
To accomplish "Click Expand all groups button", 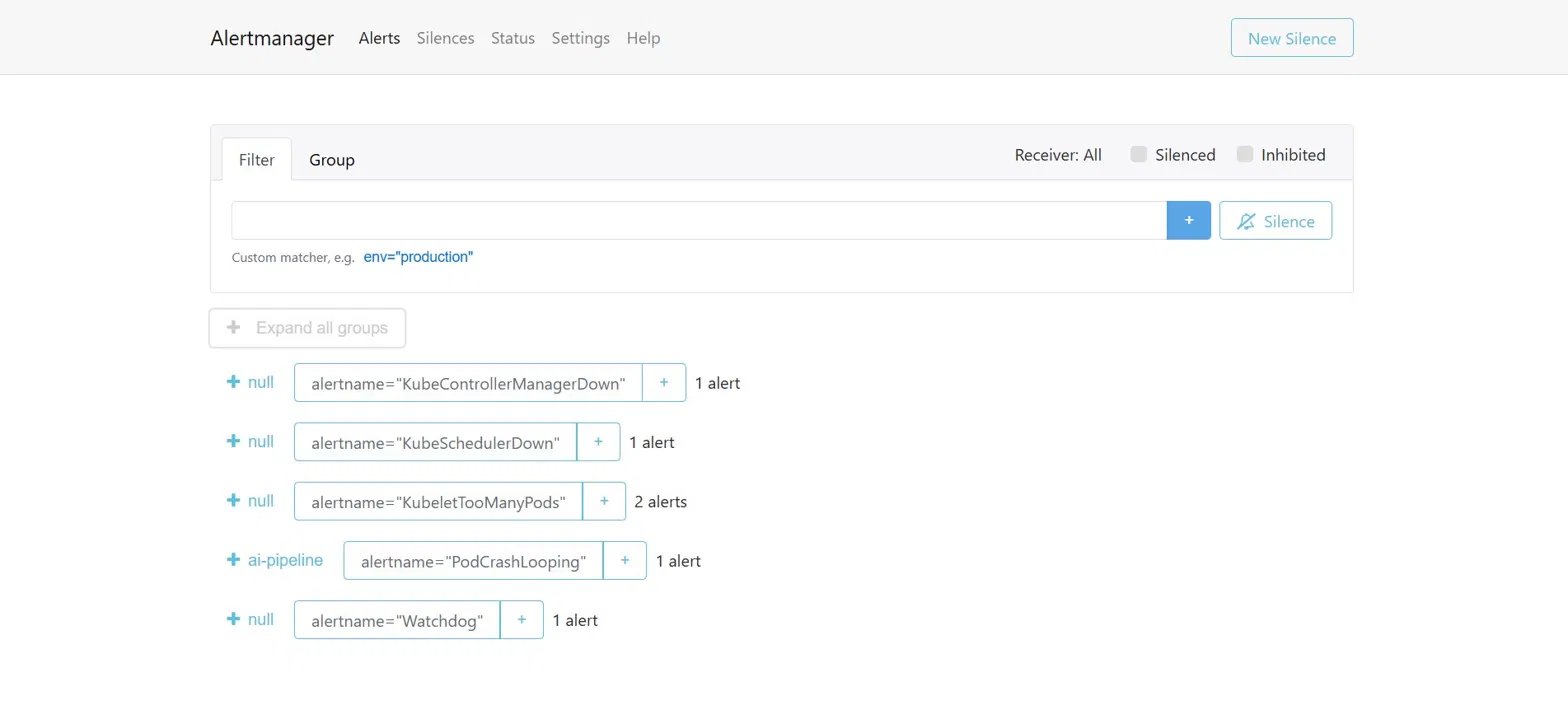I will coord(307,328).
